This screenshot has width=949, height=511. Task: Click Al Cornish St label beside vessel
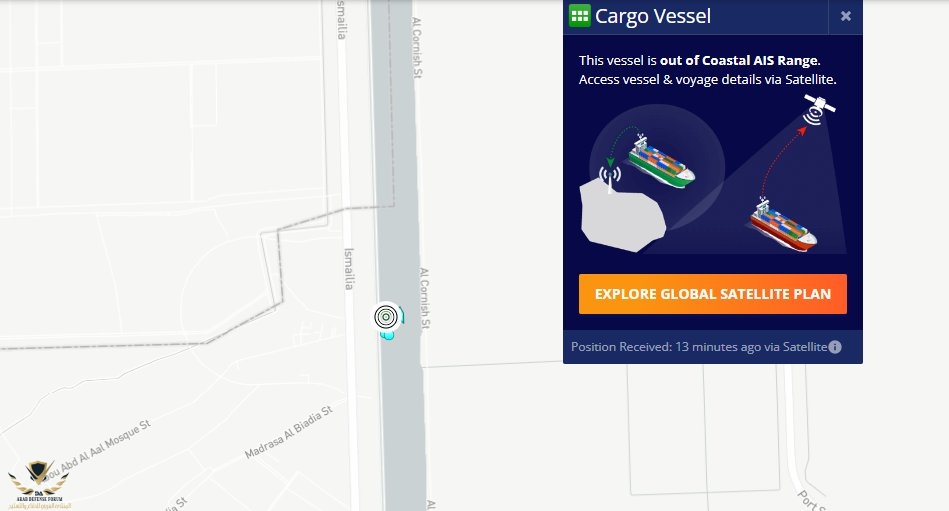[x=424, y=298]
